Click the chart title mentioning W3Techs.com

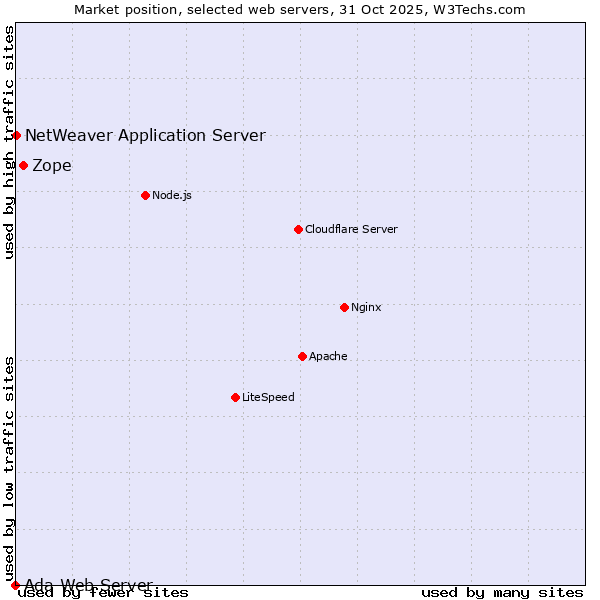300,9
